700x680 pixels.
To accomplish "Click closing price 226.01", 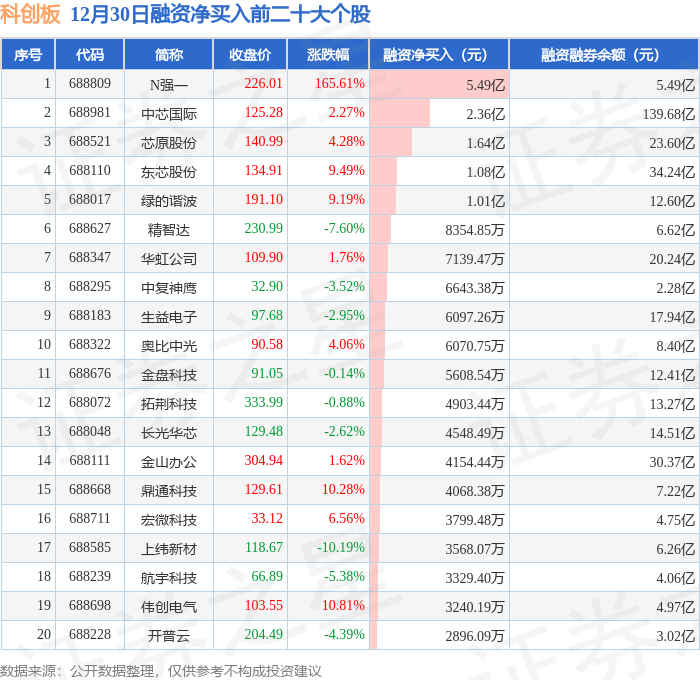I will pyautogui.click(x=263, y=83).
